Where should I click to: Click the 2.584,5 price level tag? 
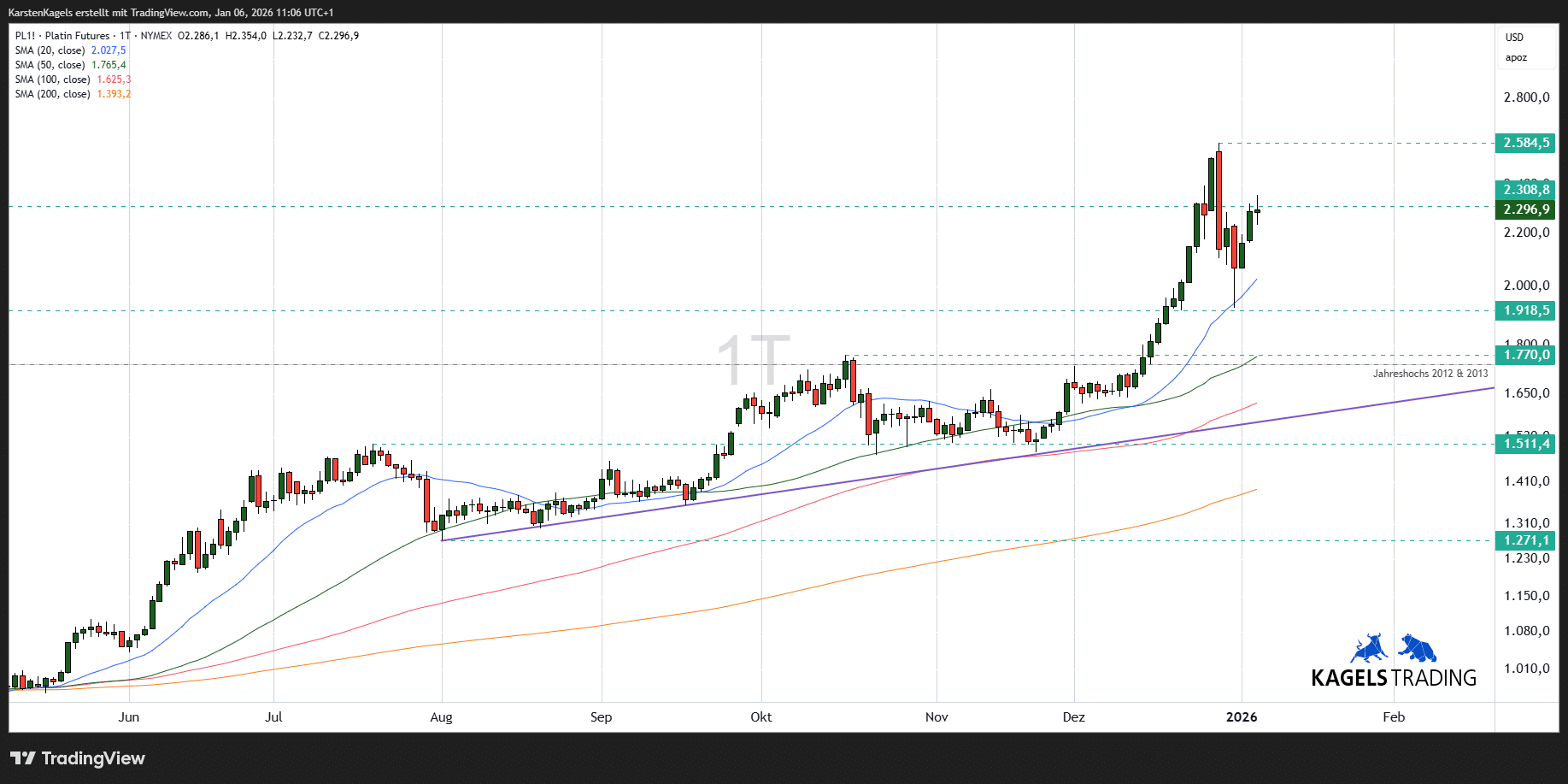(1525, 143)
